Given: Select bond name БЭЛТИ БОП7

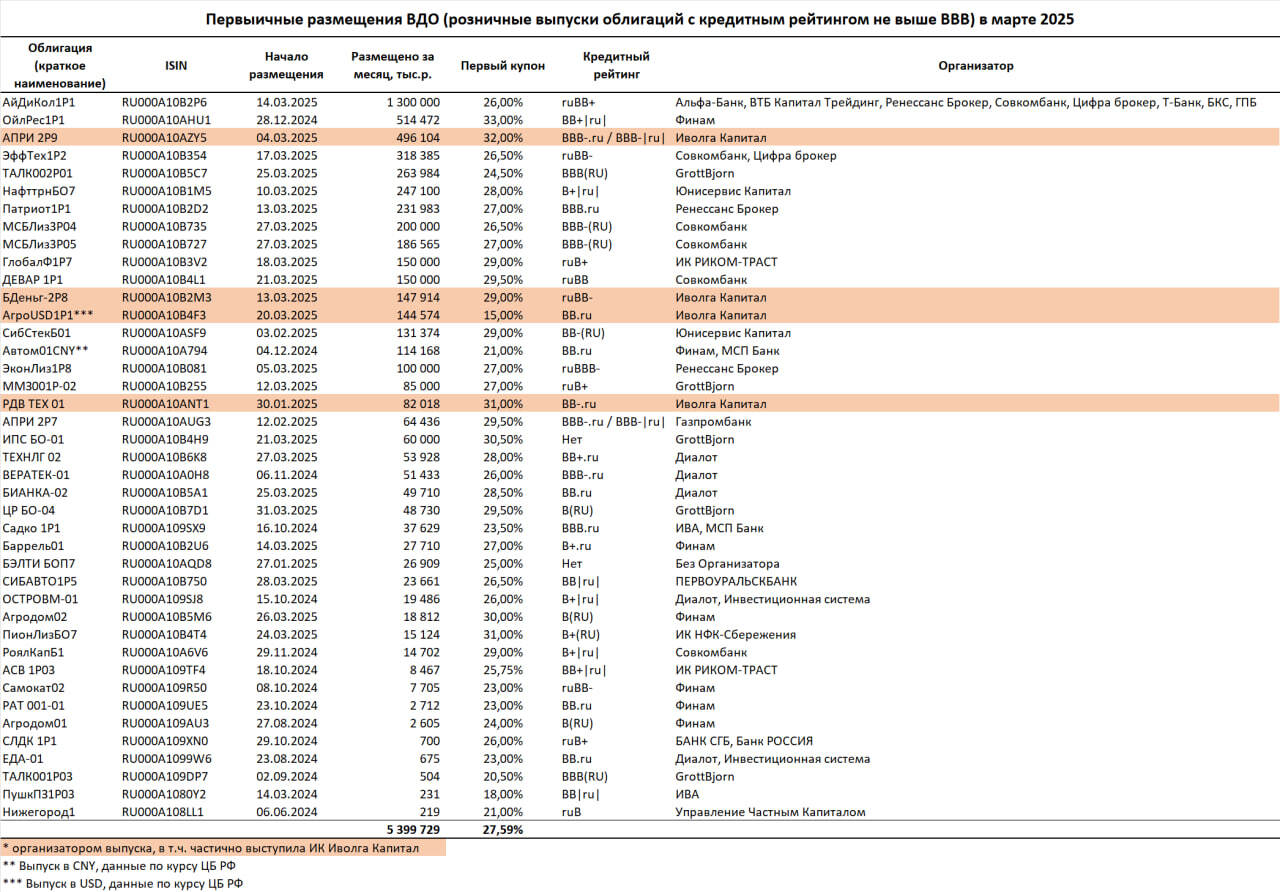Looking at the screenshot, I should pos(38,564).
